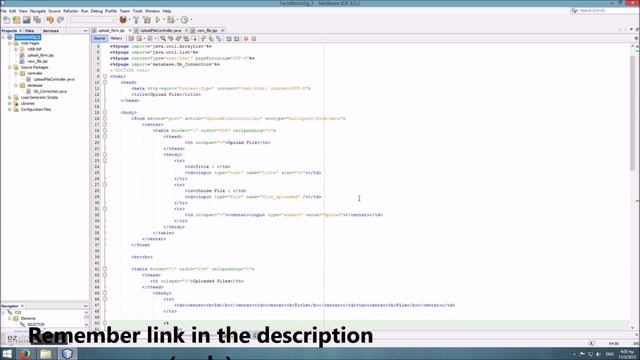
Task: Expand the Load Generator Scripts node
Action: [x=10, y=97]
